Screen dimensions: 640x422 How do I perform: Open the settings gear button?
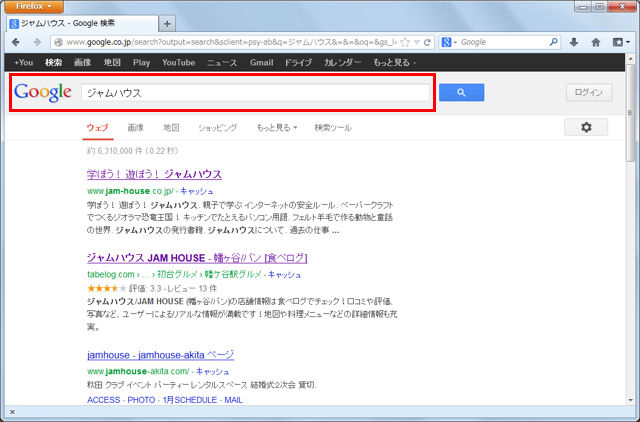tap(586, 127)
